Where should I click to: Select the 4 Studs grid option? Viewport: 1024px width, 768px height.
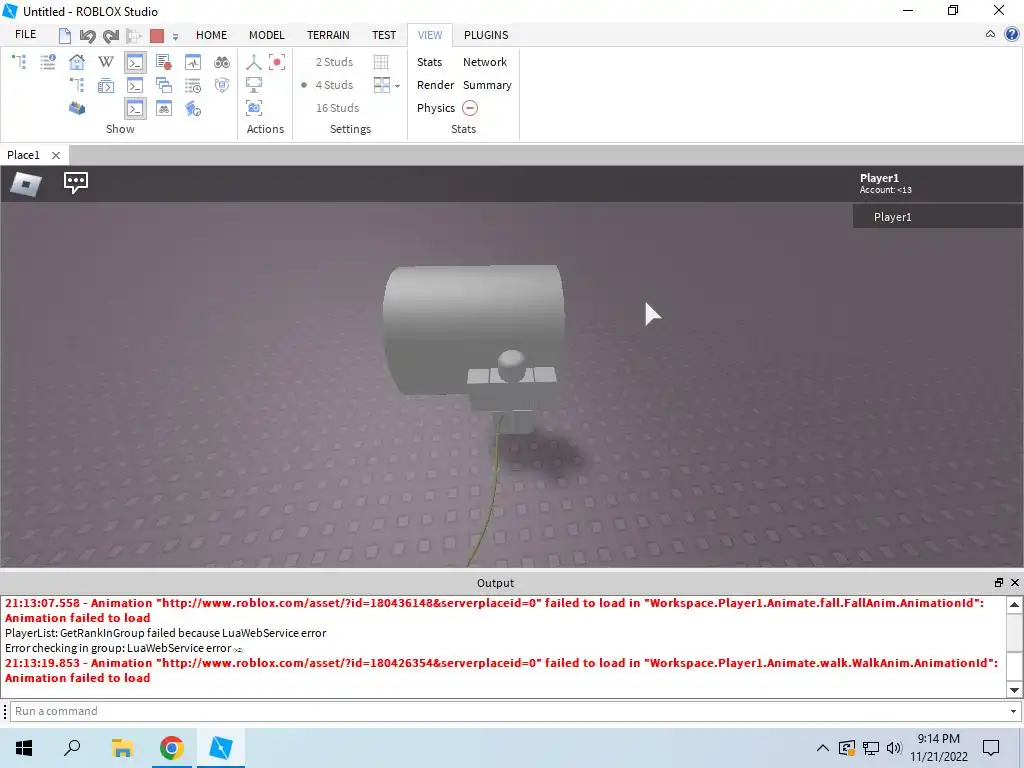[x=334, y=85]
